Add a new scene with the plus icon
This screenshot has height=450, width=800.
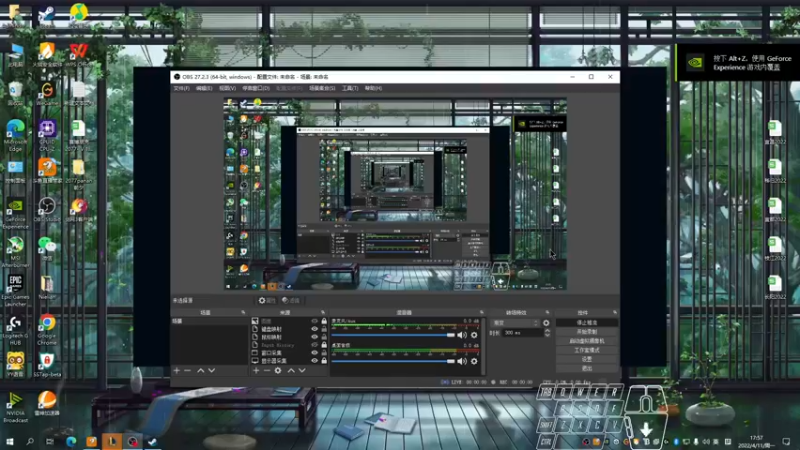pos(177,370)
